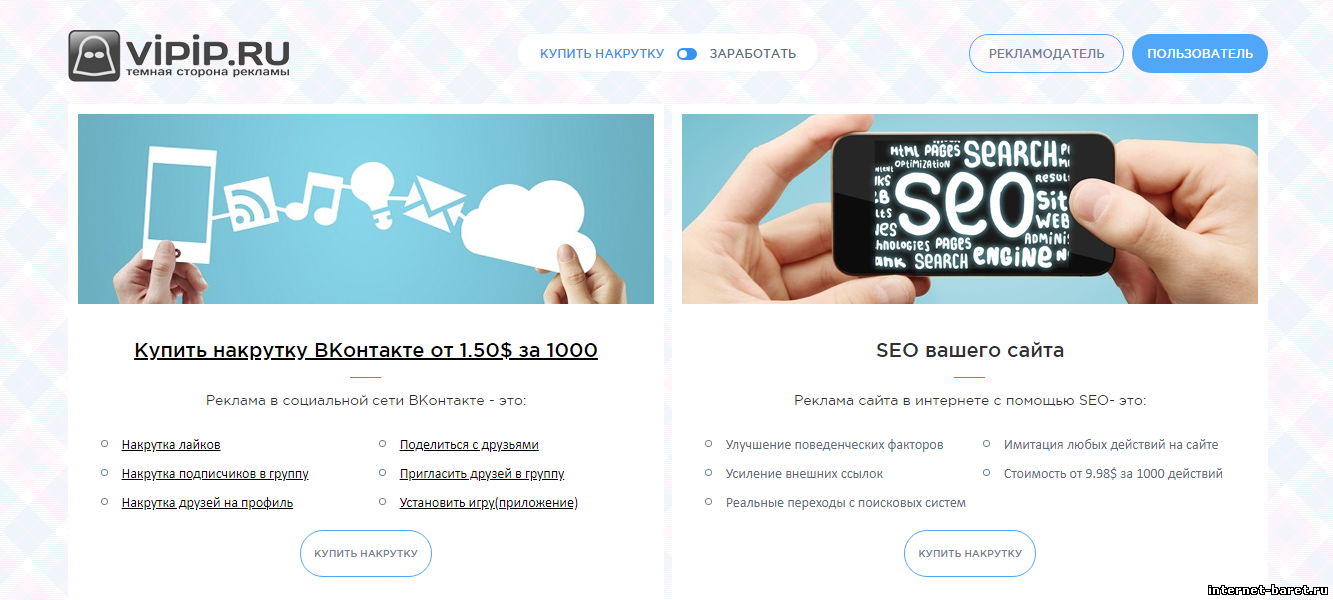The image size is (1333, 600).
Task: Open the РЕКЛАМОДАТЕЛЬ section
Action: pos(1047,54)
